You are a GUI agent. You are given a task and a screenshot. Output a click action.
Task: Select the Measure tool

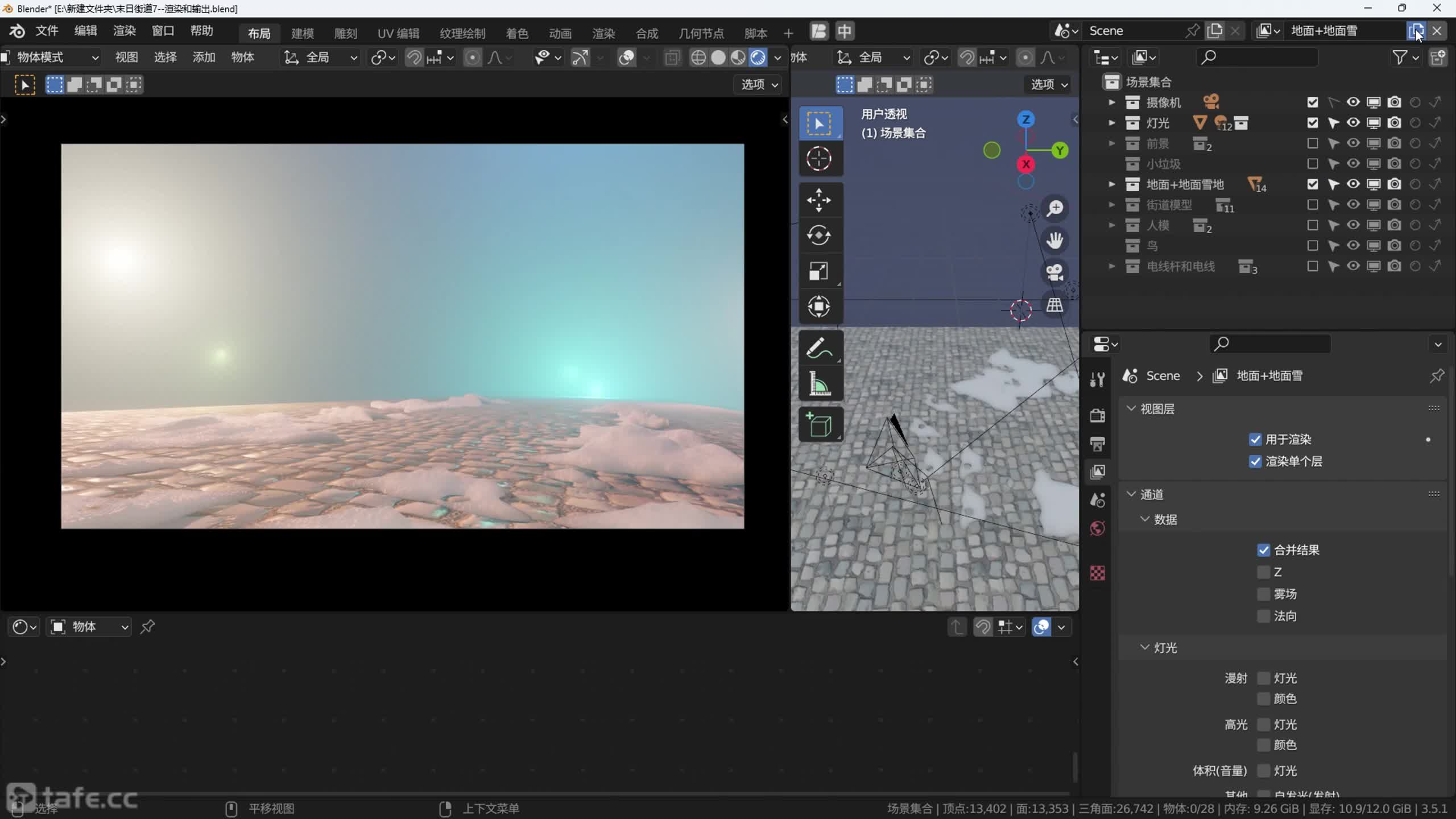pos(819,384)
